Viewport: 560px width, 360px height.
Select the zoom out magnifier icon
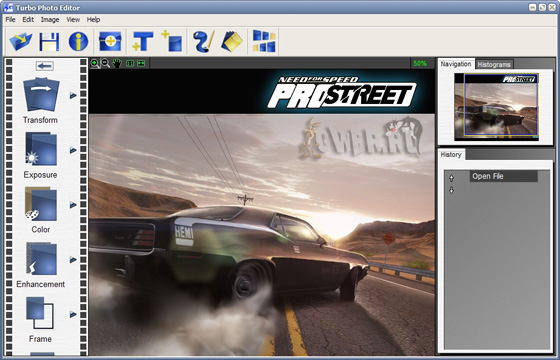click(x=105, y=63)
